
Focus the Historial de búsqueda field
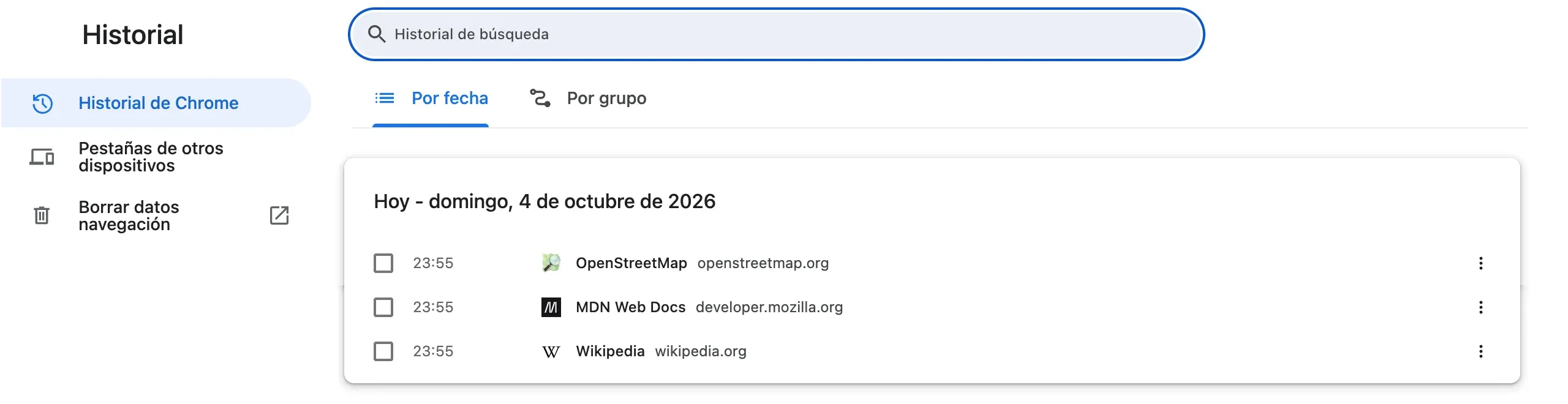[x=776, y=34]
